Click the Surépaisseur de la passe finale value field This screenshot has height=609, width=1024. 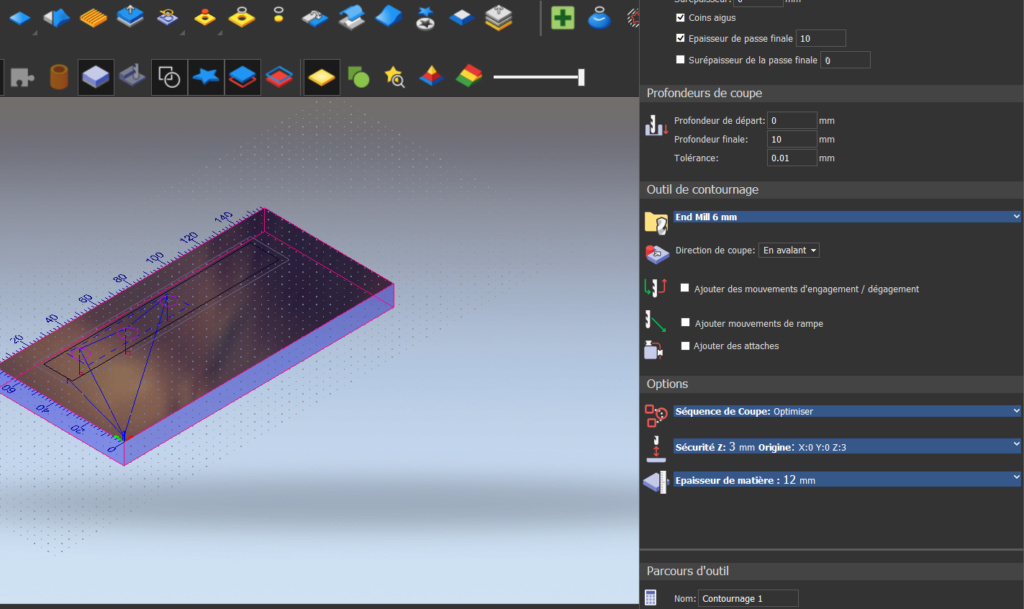point(845,60)
